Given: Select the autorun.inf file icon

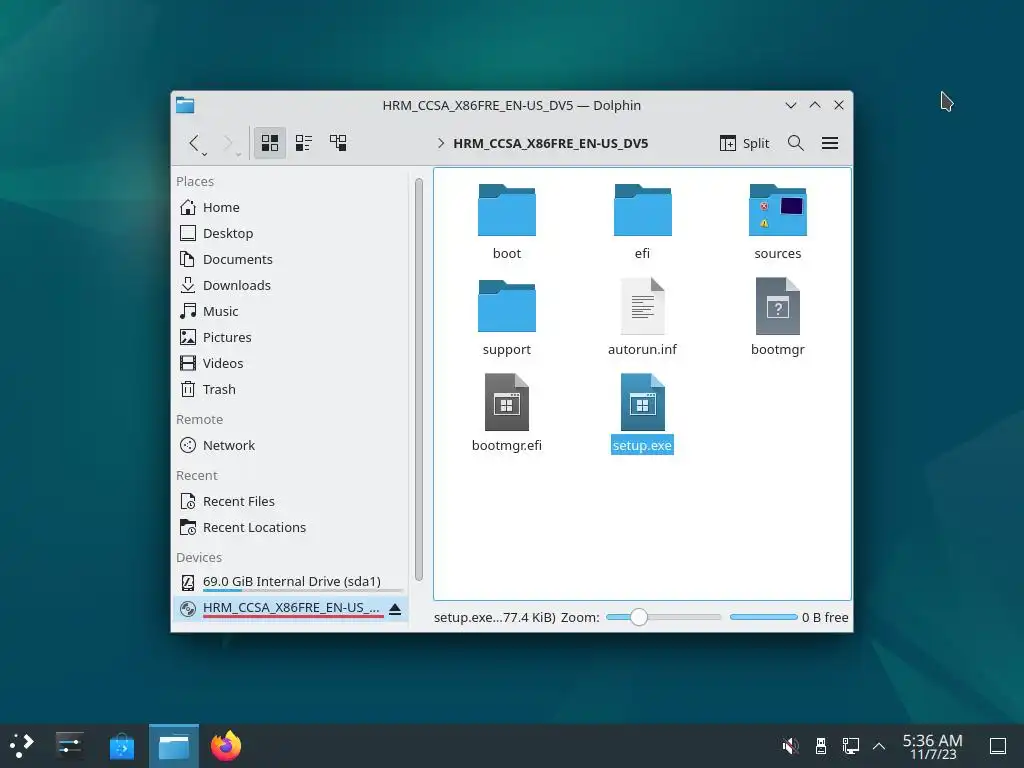Looking at the screenshot, I should pos(643,306).
